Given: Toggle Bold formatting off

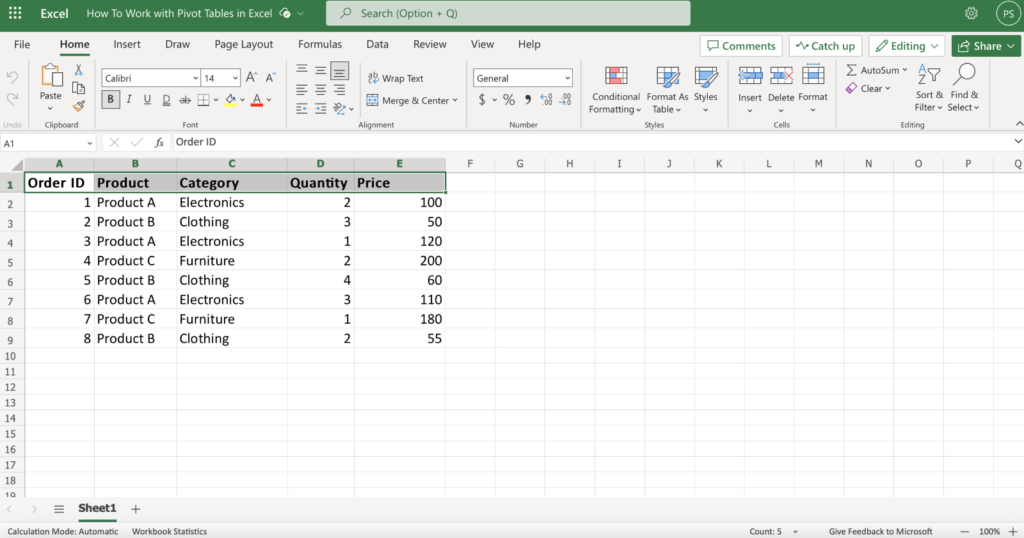Looking at the screenshot, I should tap(110, 100).
